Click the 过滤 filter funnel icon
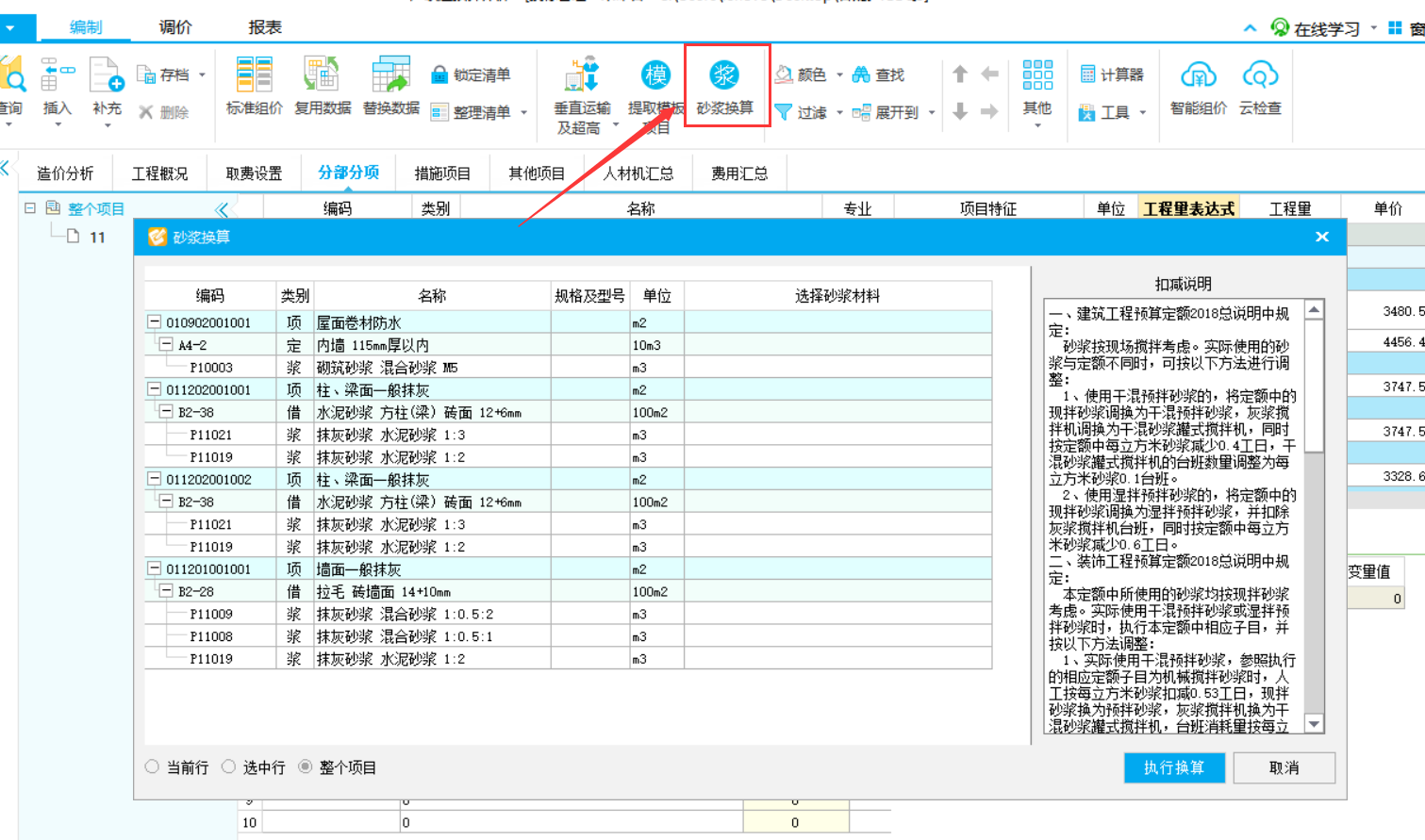The image size is (1425, 840). 784,112
